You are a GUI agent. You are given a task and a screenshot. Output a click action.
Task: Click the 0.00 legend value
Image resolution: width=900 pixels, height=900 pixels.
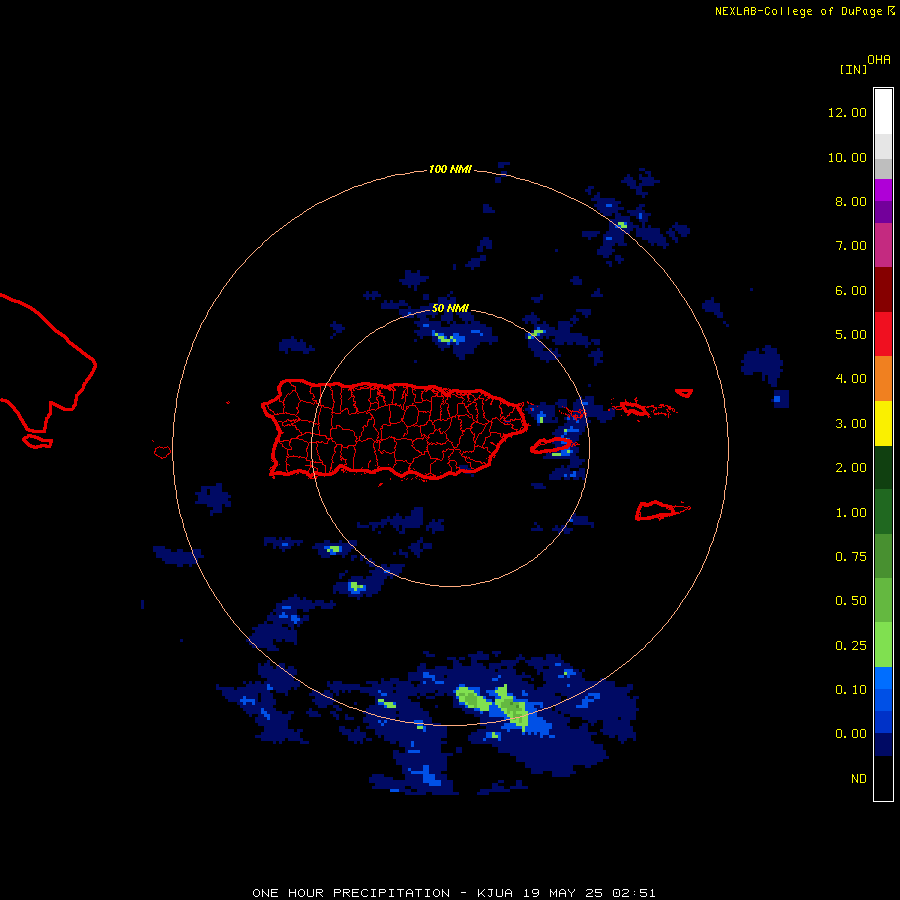pos(851,734)
